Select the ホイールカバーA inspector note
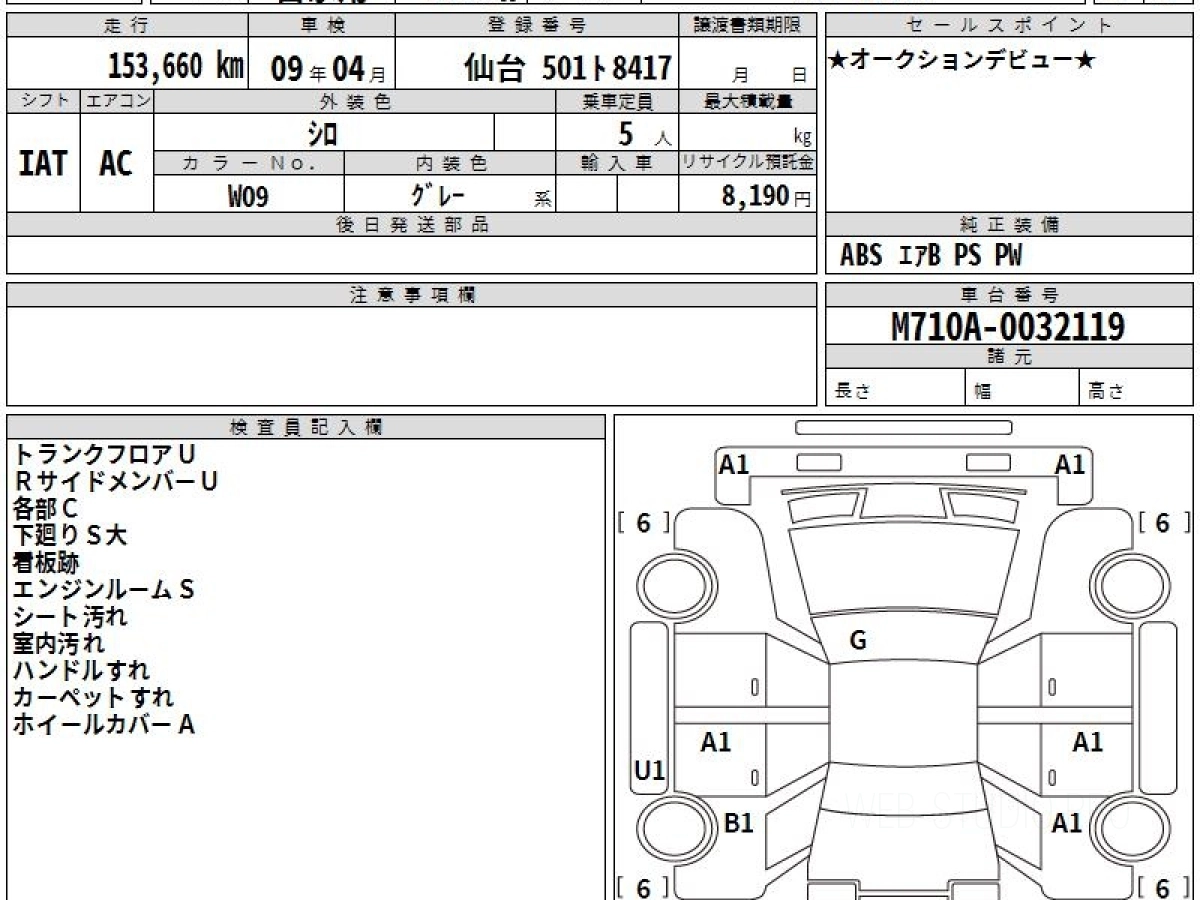Viewport: 1200px width, 900px height. (x=103, y=724)
